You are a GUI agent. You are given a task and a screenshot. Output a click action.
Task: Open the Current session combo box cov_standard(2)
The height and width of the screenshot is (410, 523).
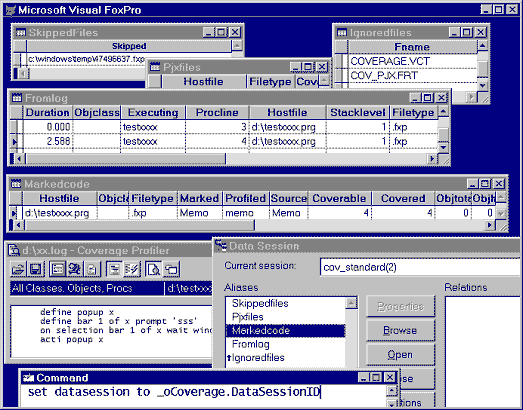tap(421, 267)
